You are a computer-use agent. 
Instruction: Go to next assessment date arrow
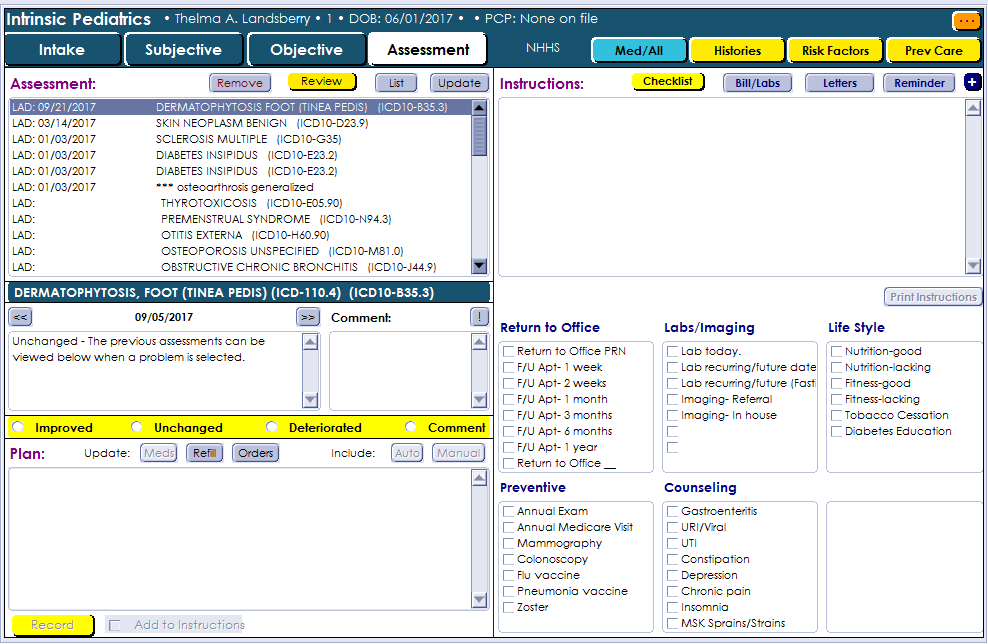coord(308,317)
